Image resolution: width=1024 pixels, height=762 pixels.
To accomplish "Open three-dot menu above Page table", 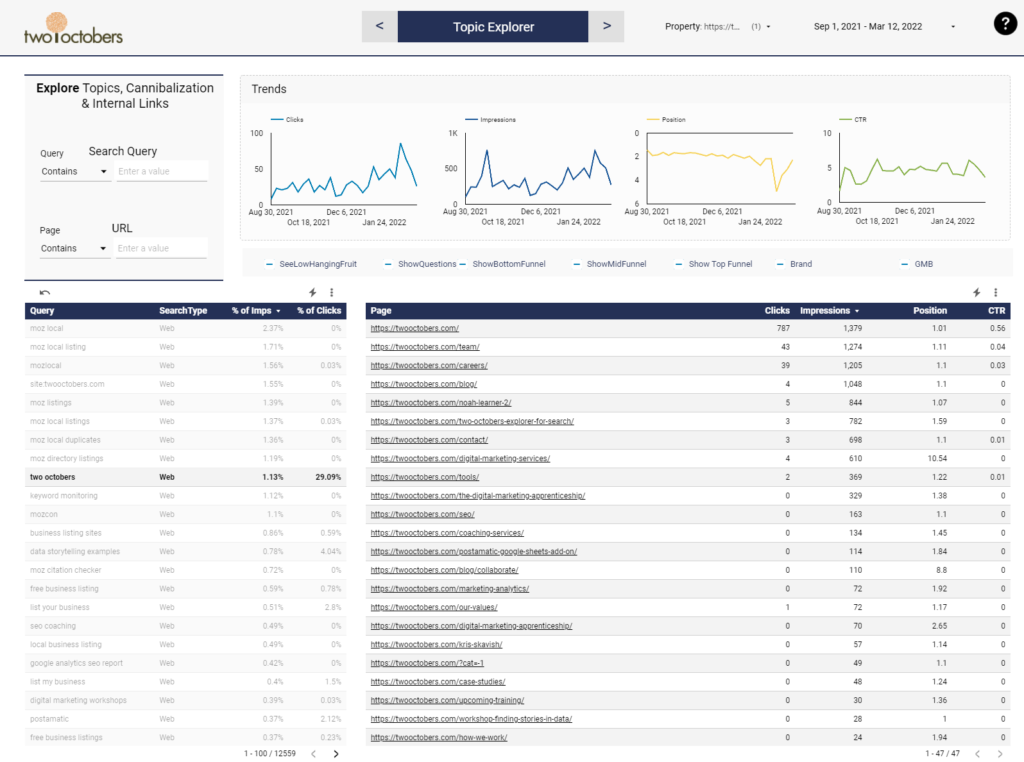I will point(995,293).
